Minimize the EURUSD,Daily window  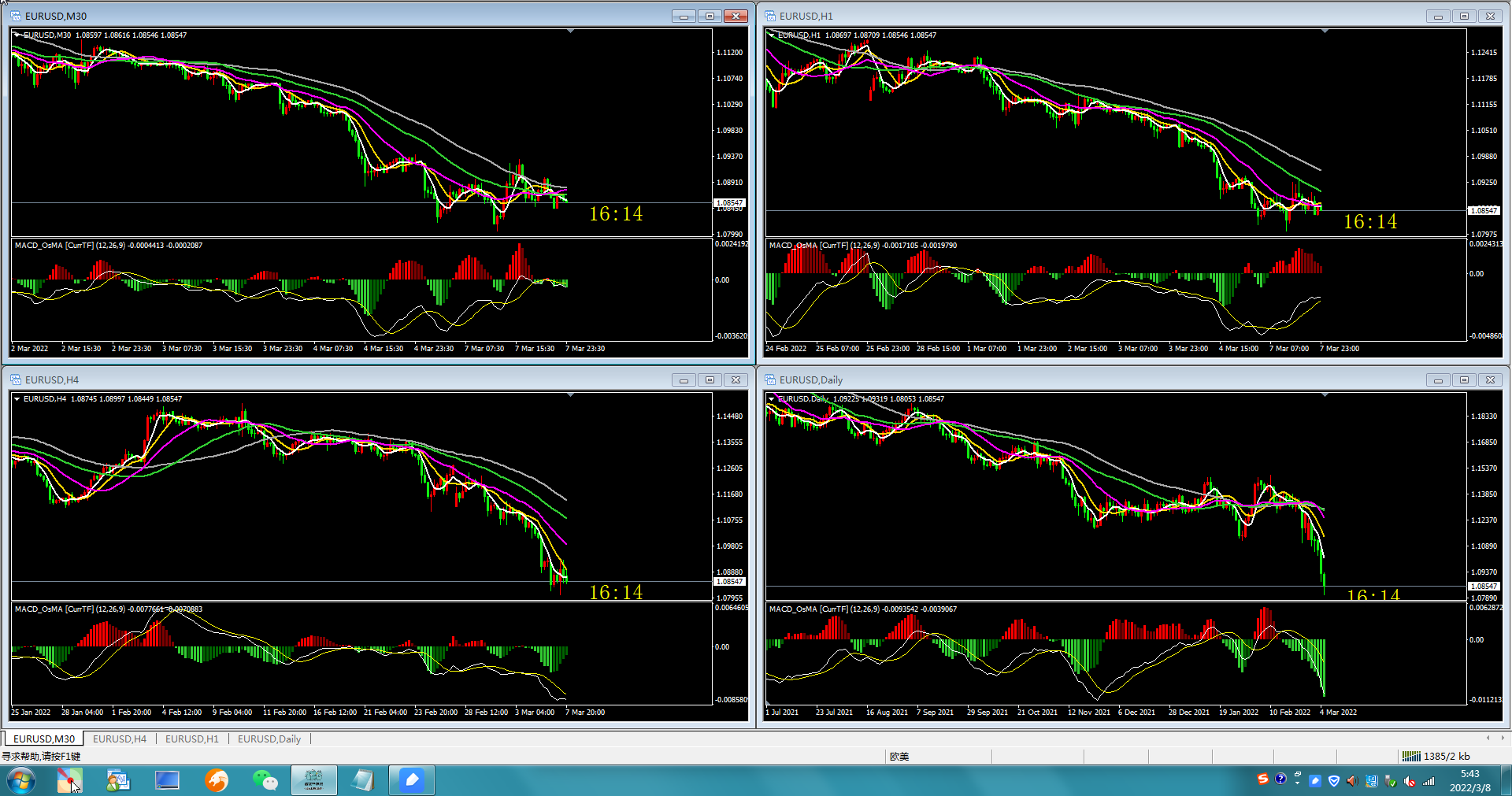1438,379
